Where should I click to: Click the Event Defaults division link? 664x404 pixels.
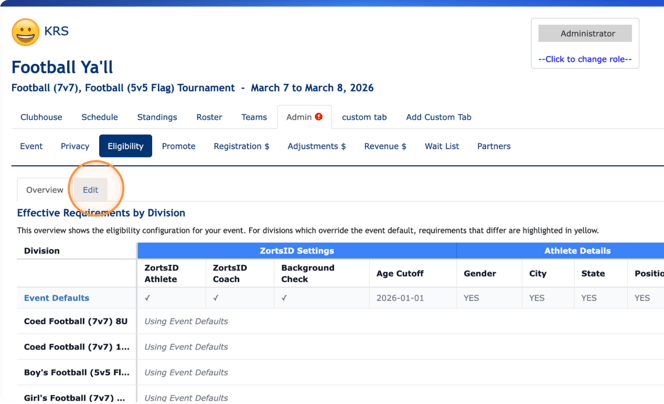56,298
